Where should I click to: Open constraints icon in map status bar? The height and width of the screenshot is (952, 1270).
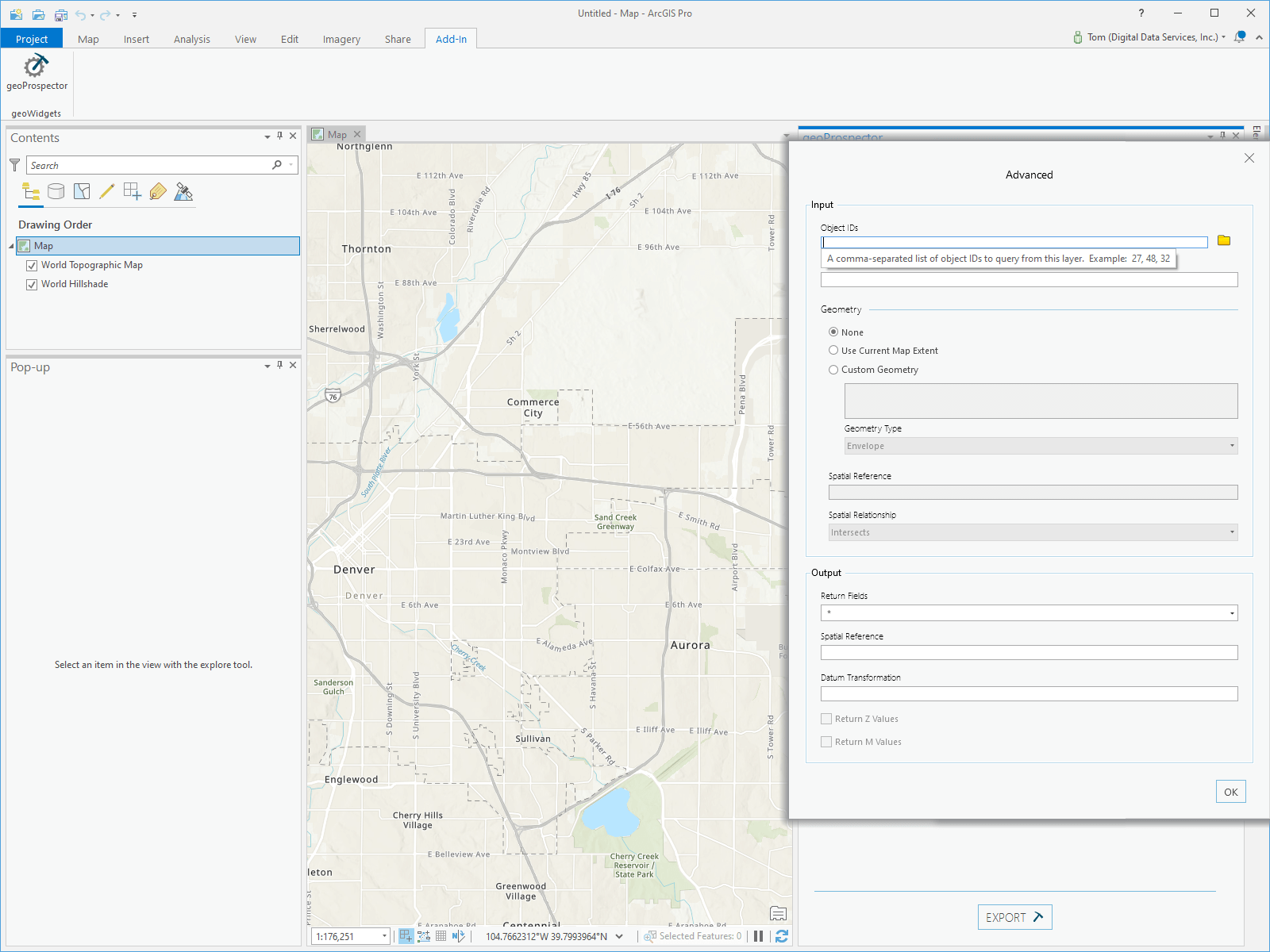[x=423, y=936]
